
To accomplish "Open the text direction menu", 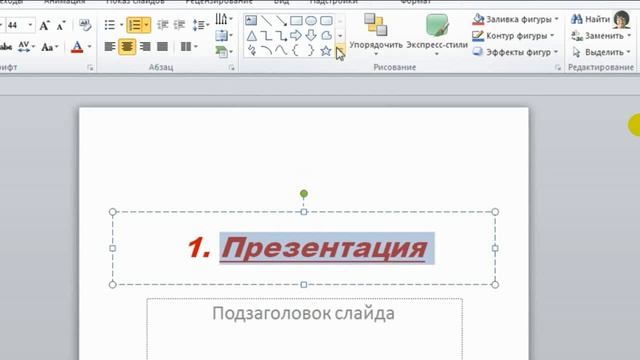I will pyautogui.click(x=224, y=19).
